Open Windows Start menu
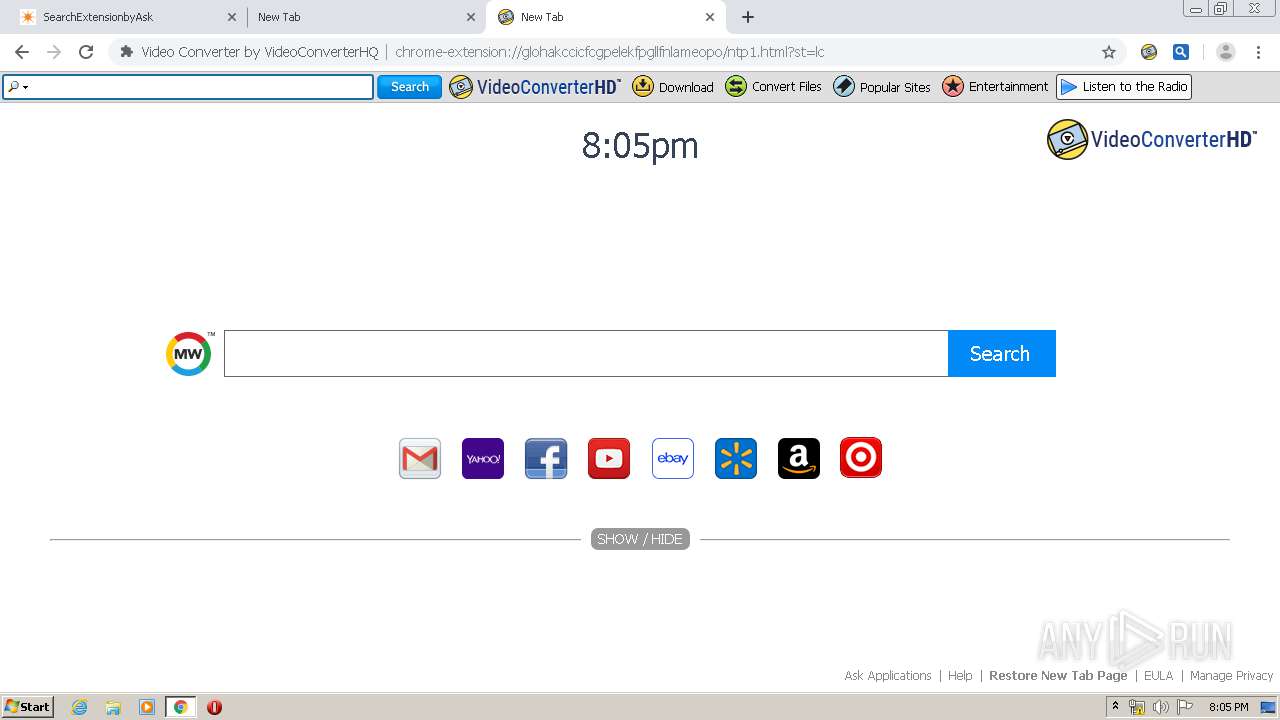Screen dimensions: 1280x720 pos(28,707)
